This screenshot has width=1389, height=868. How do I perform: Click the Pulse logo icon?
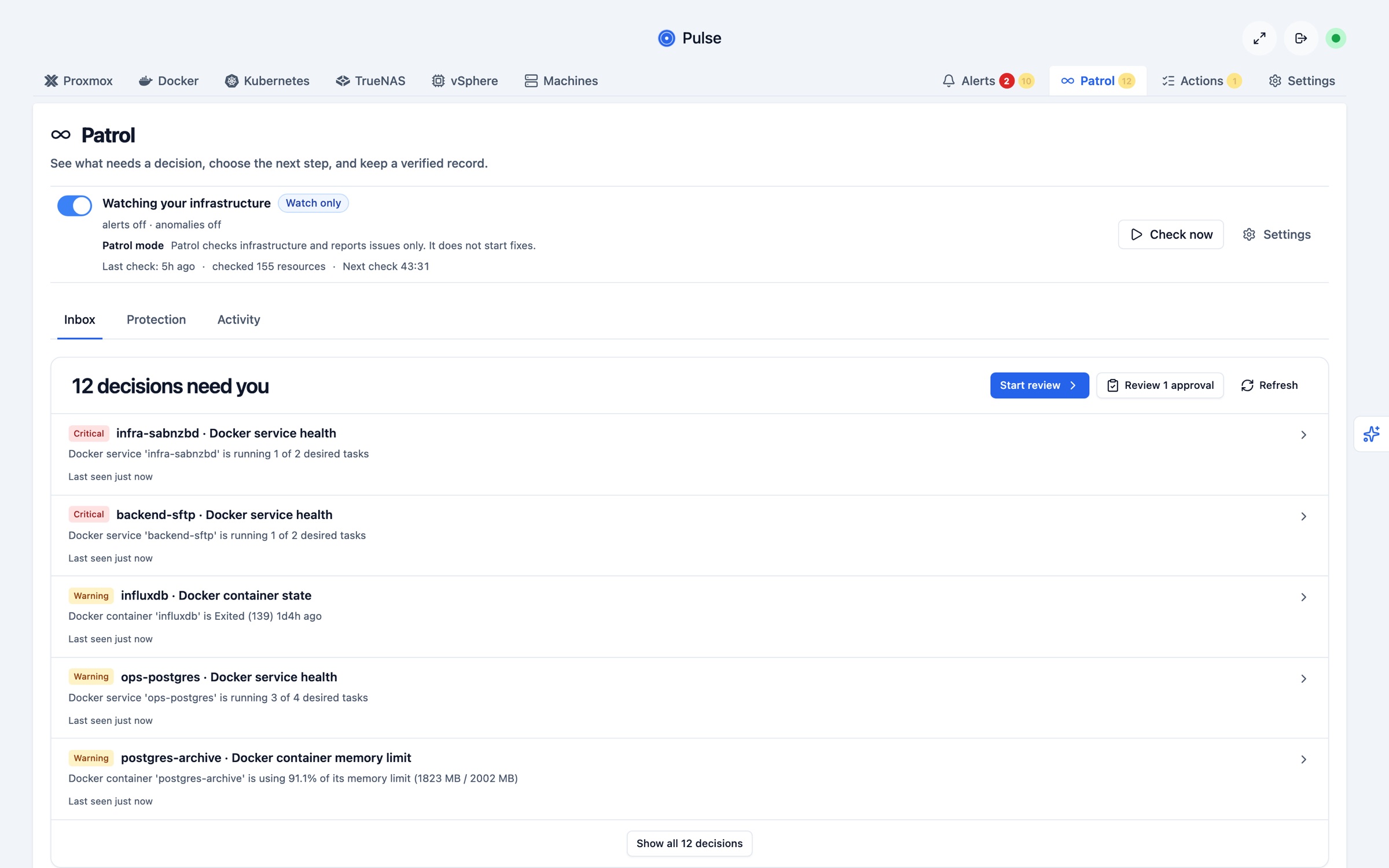[666, 38]
